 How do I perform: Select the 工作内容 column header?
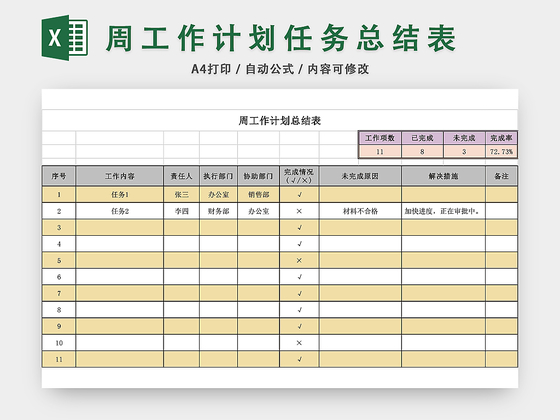coord(120,176)
